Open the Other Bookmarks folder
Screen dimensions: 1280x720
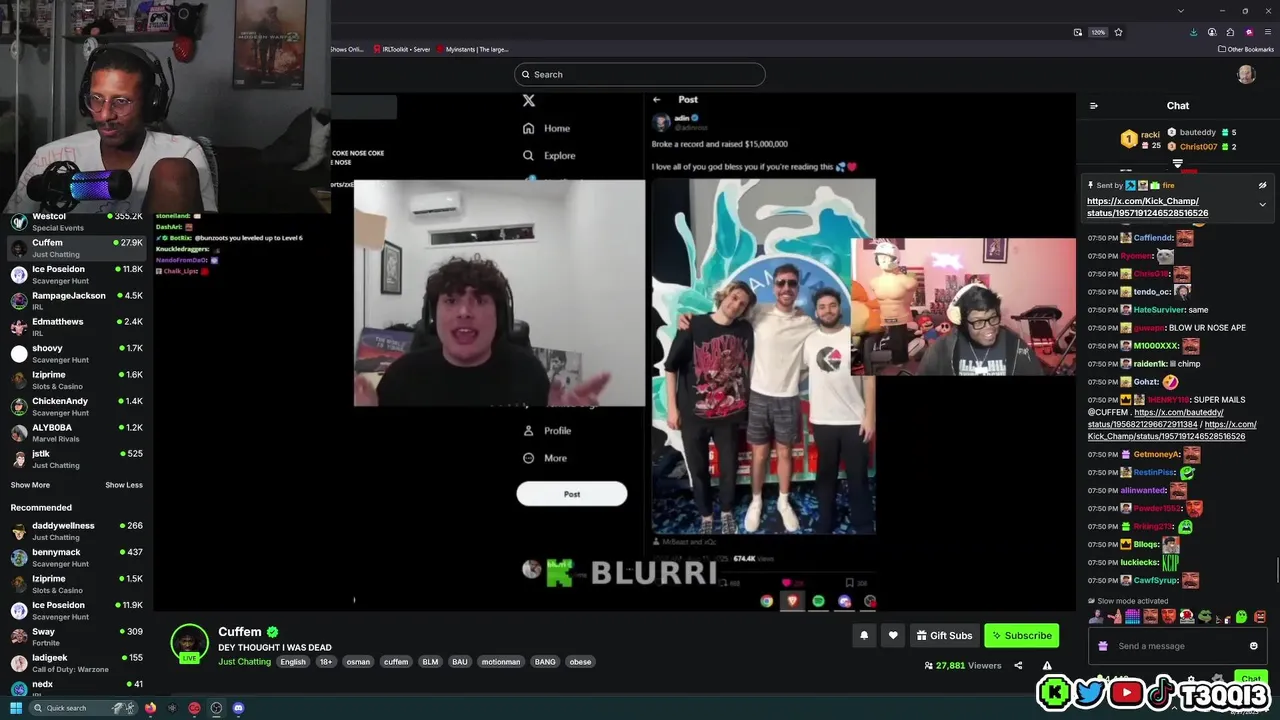point(1246,49)
